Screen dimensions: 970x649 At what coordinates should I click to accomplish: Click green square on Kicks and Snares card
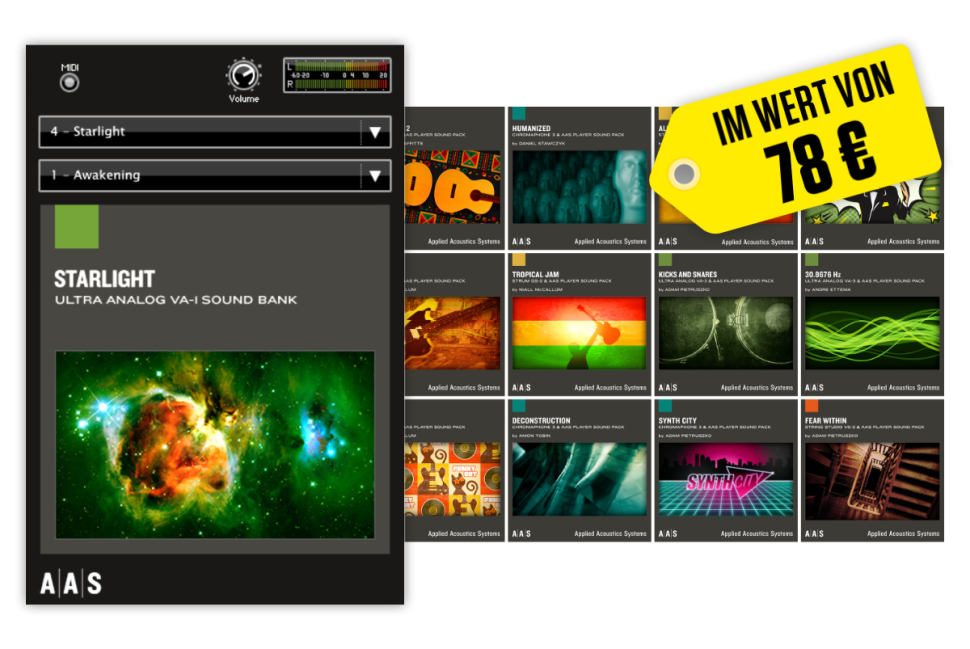tap(666, 259)
